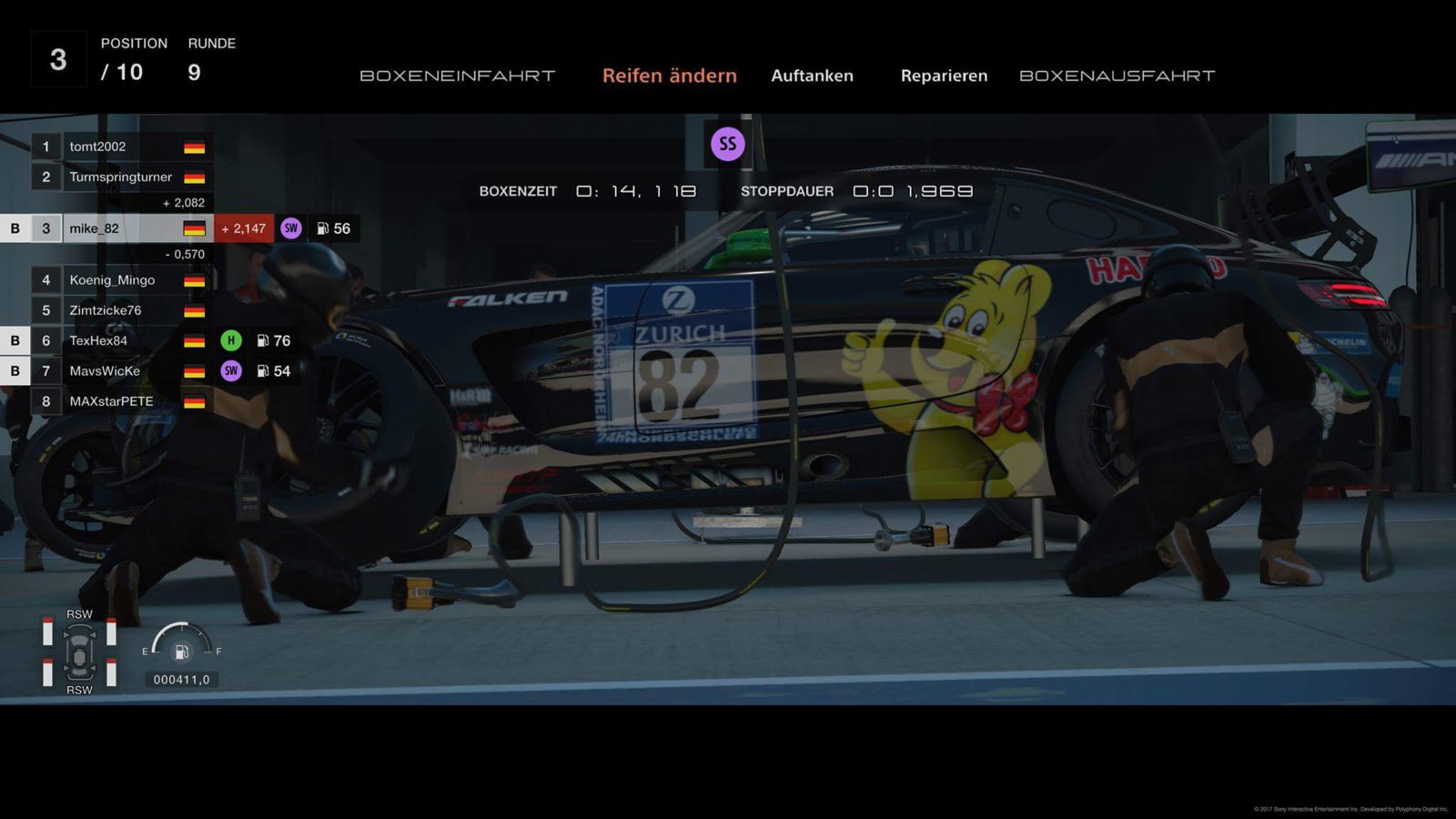This screenshot has width=1456, height=819.
Task: Click the BOXENZEIT timer value 0:14,118
Action: [x=636, y=191]
